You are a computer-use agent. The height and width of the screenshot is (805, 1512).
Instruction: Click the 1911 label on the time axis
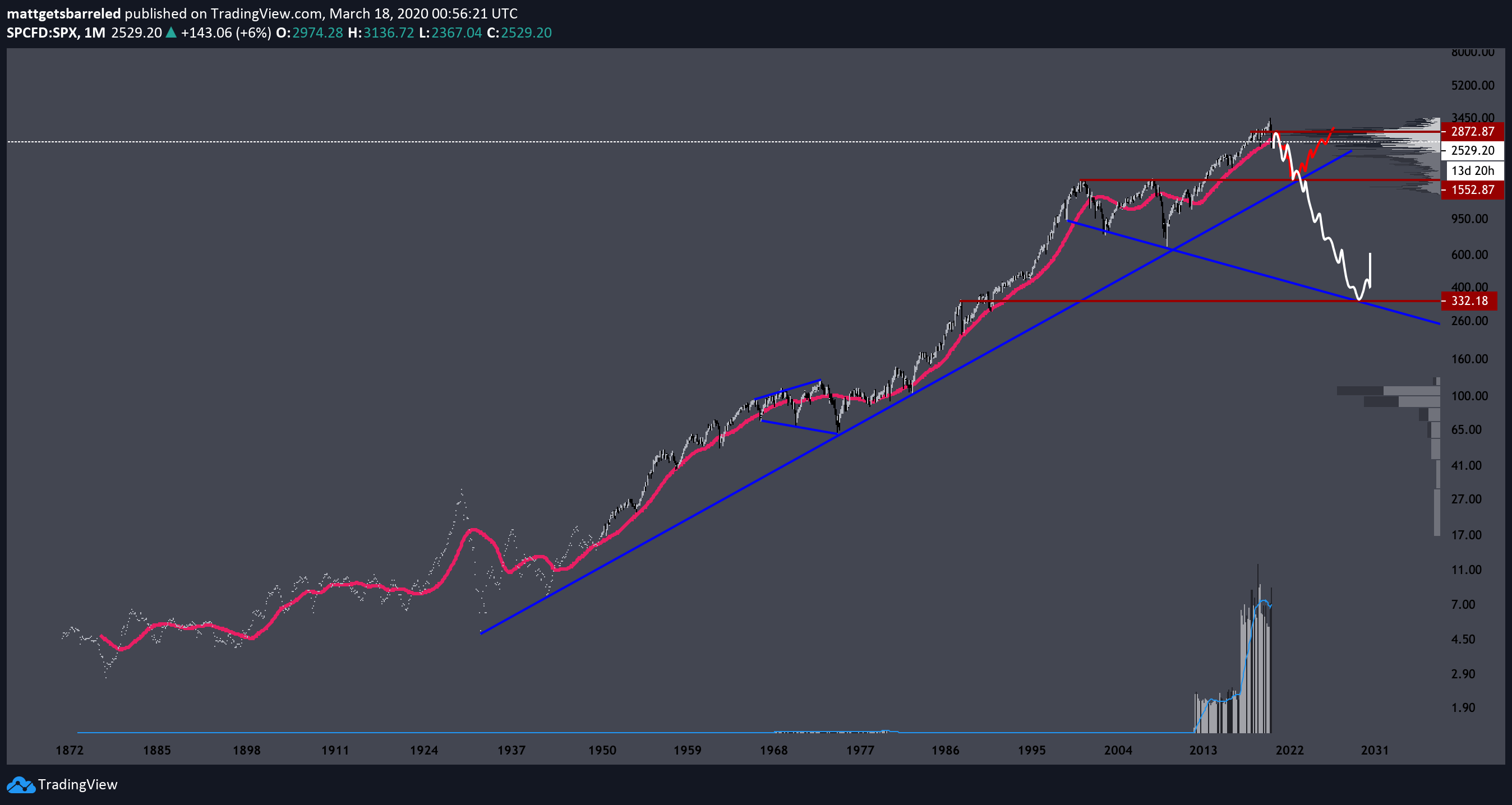335,750
